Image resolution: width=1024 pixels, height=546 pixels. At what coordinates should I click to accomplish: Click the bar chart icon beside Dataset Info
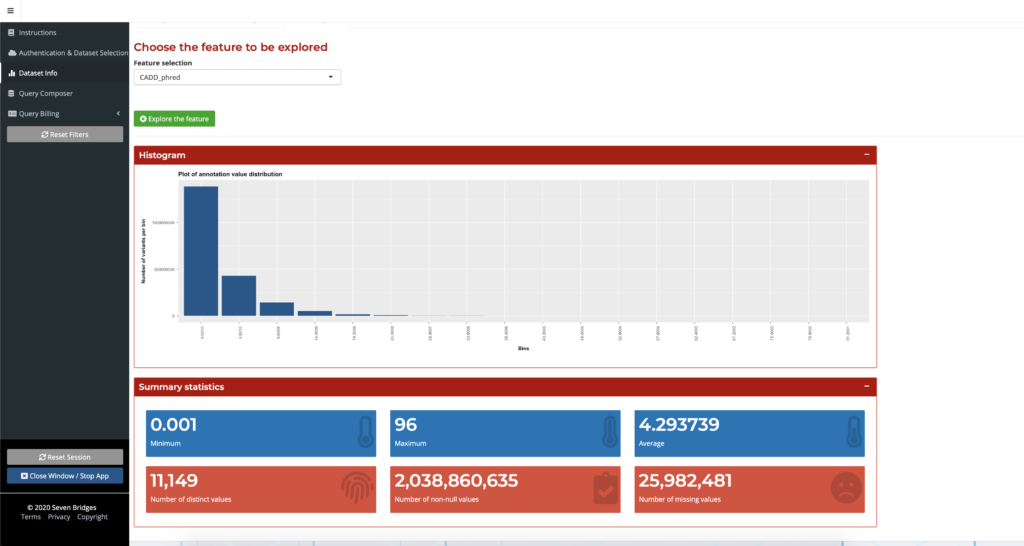pos(11,73)
